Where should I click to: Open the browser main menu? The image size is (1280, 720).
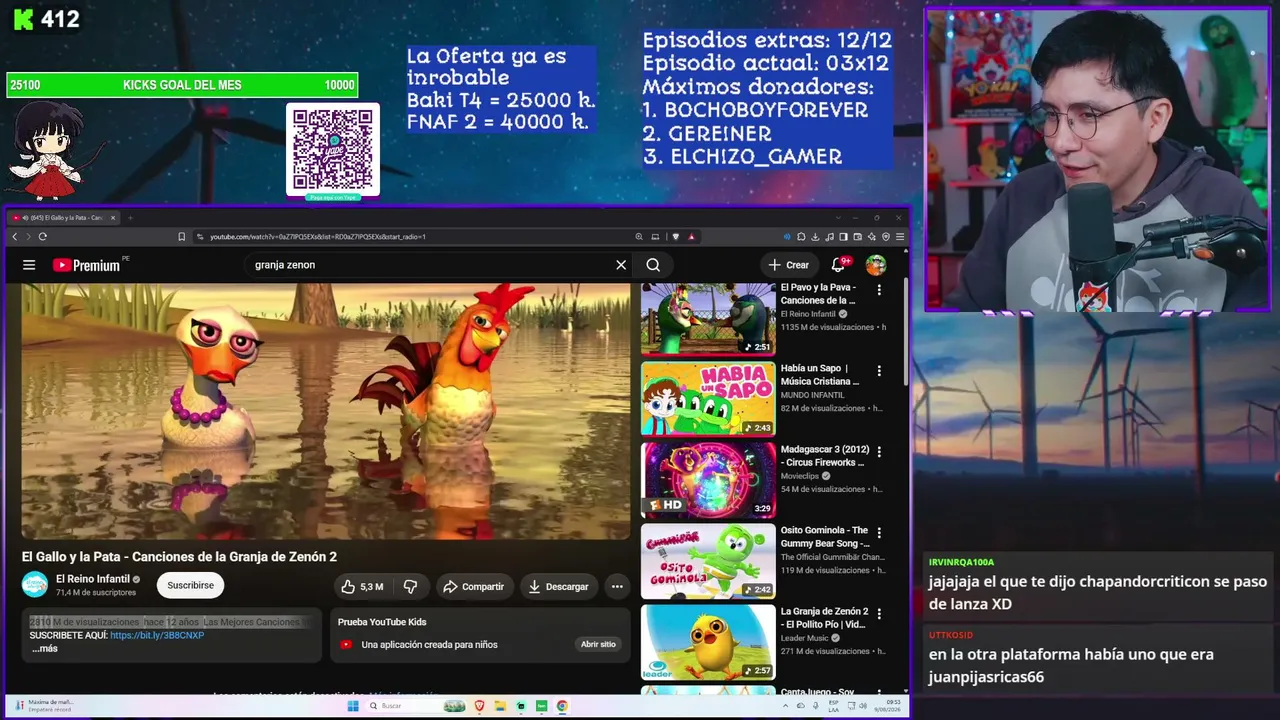(x=900, y=237)
